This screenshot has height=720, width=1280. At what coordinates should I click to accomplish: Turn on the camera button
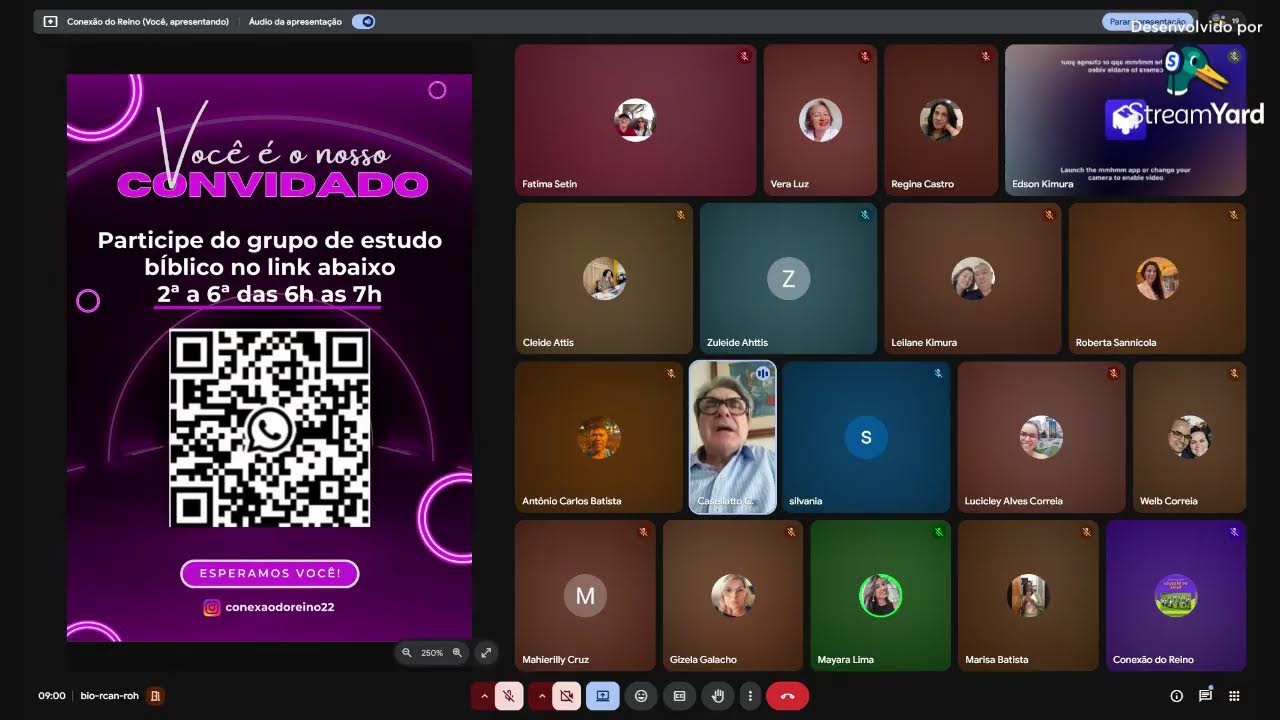567,696
